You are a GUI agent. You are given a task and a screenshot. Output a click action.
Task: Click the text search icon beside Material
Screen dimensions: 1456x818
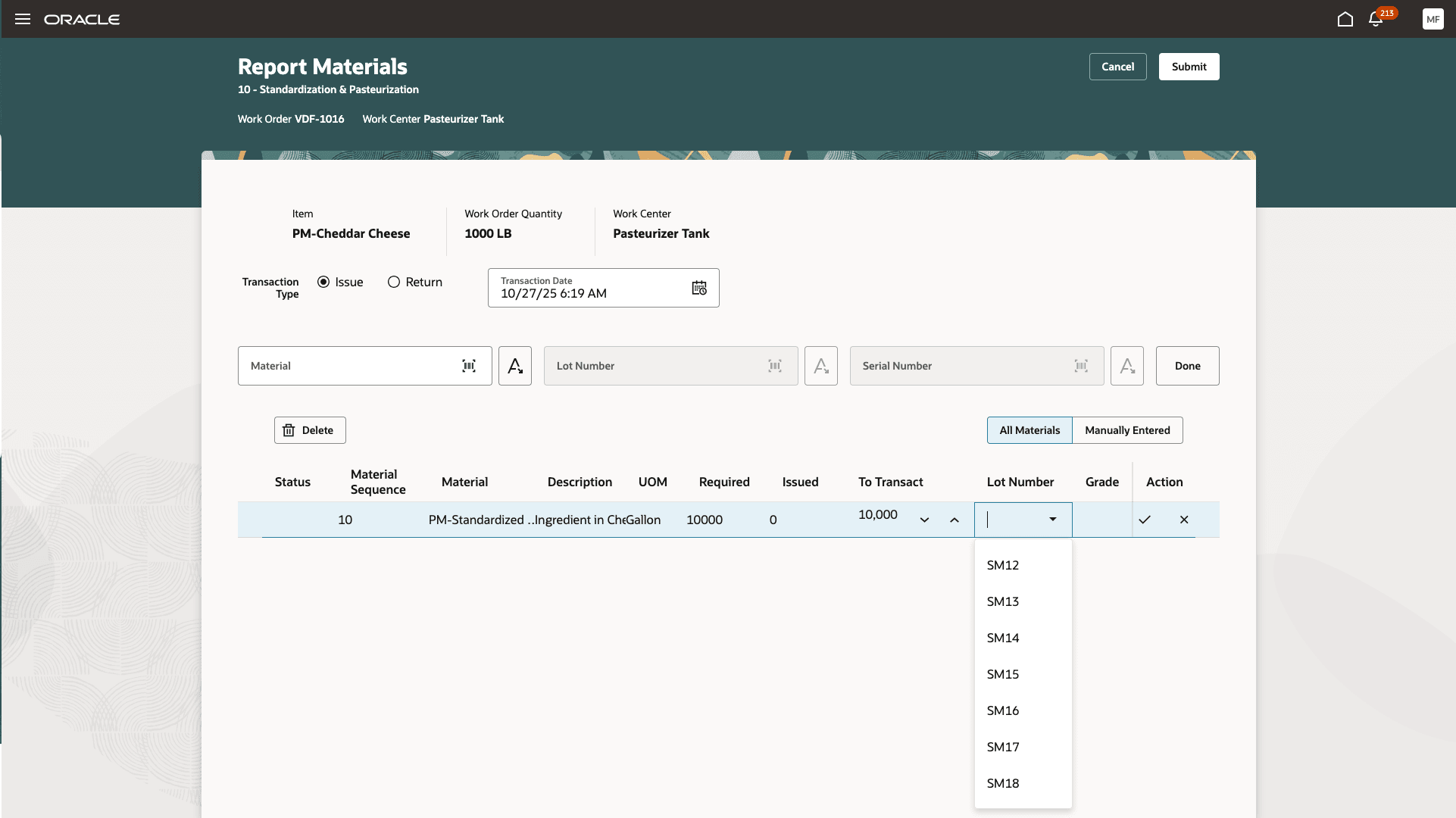coord(515,366)
